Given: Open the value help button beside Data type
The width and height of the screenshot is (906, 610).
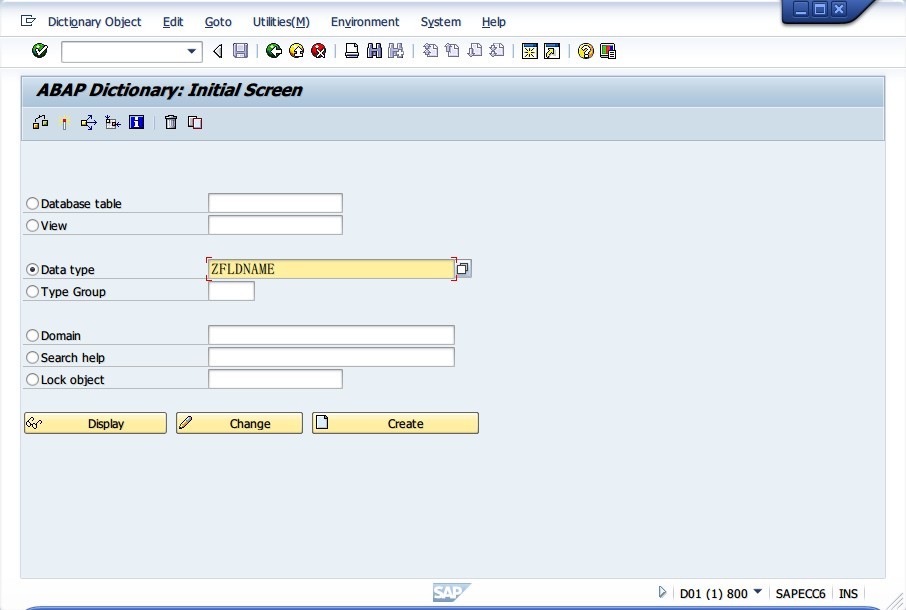Looking at the screenshot, I should coord(463,269).
